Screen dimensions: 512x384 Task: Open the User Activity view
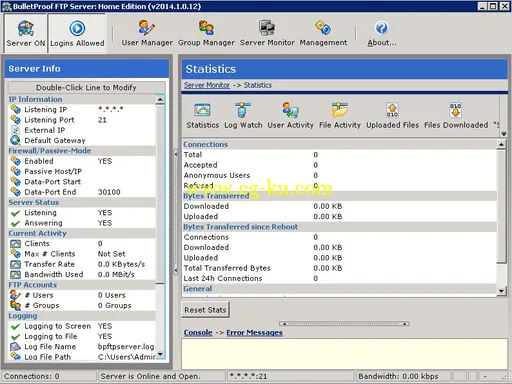pyautogui.click(x=290, y=116)
